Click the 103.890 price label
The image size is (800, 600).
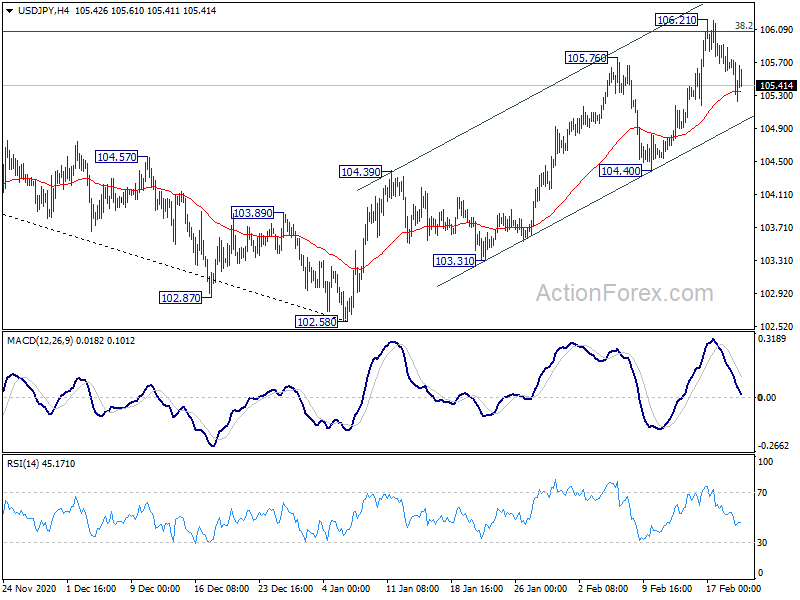pos(253,213)
